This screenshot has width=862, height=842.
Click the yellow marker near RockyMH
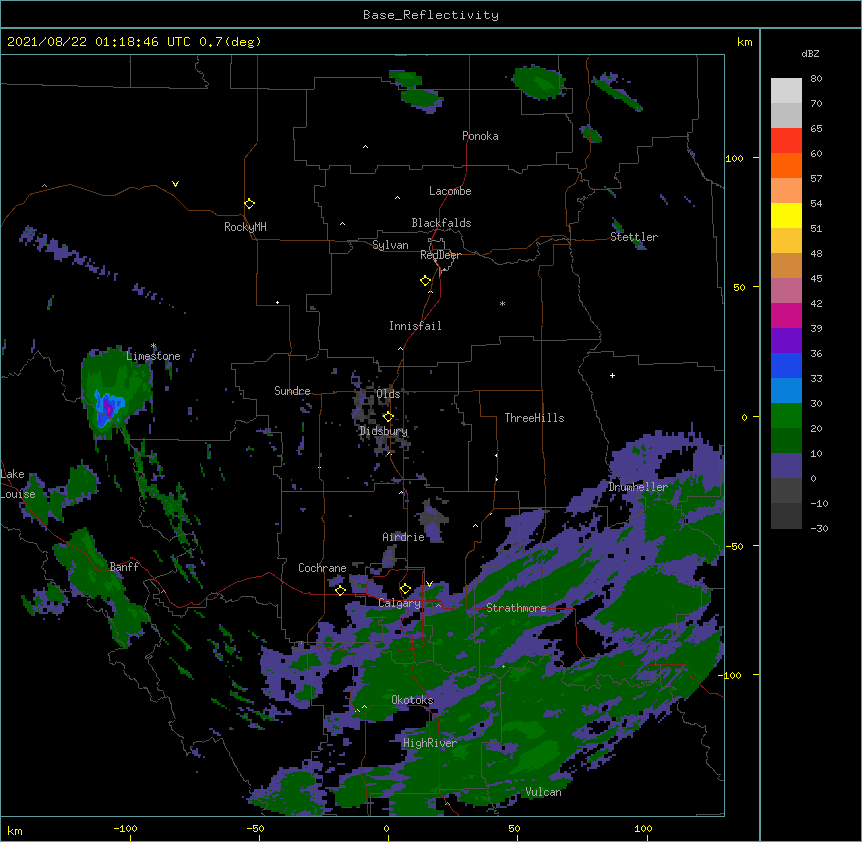coord(250,203)
